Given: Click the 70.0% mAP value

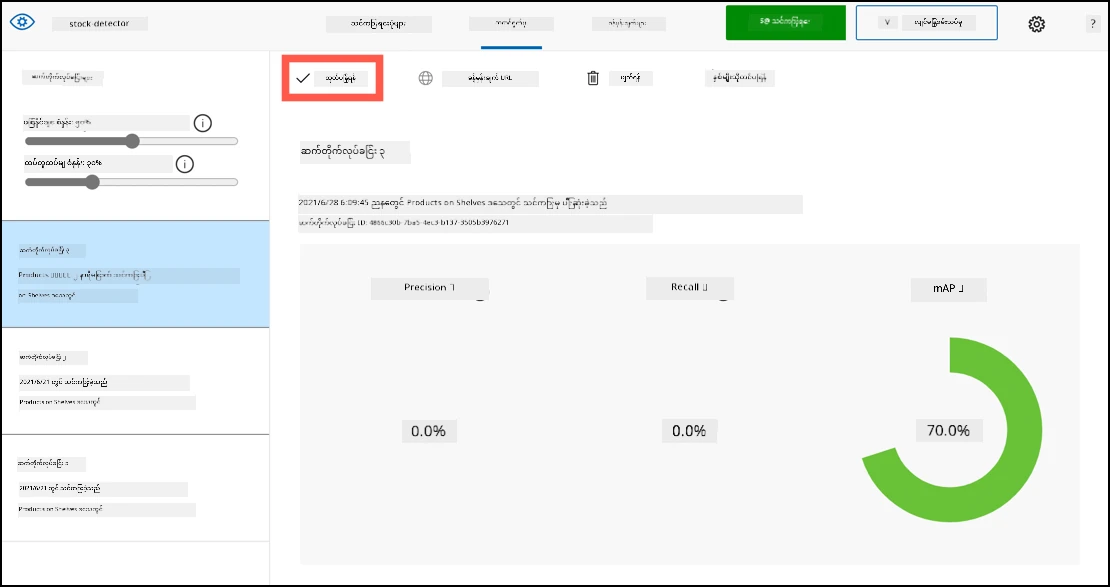Looking at the screenshot, I should click(949, 431).
